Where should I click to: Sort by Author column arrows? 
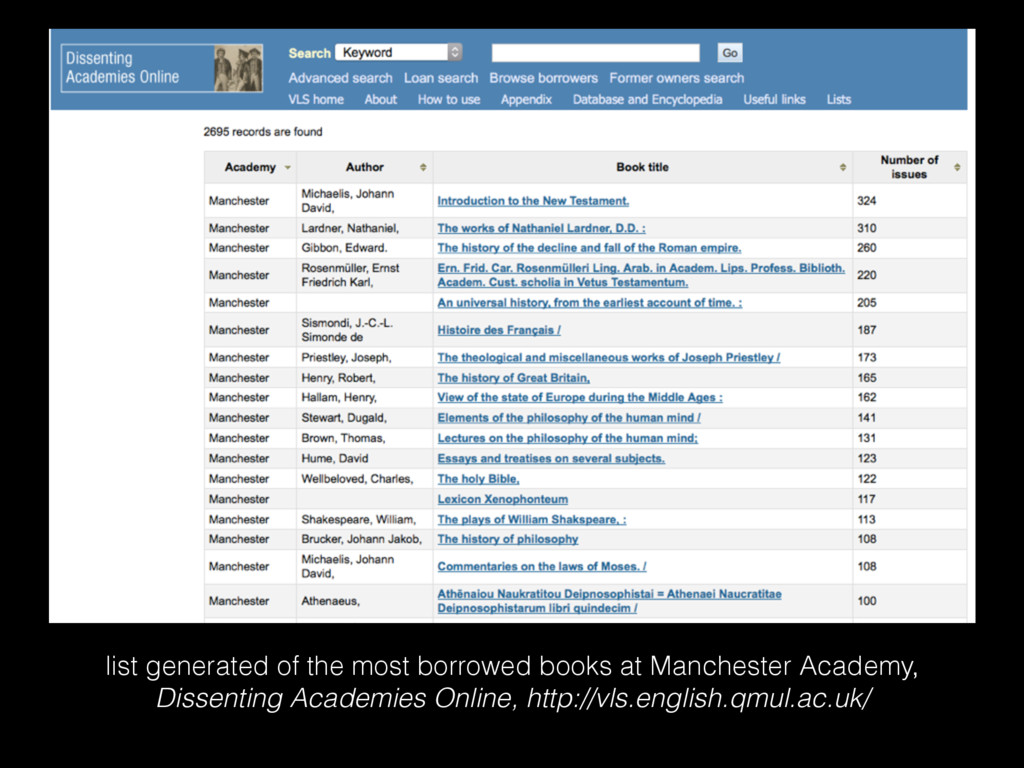tap(423, 168)
